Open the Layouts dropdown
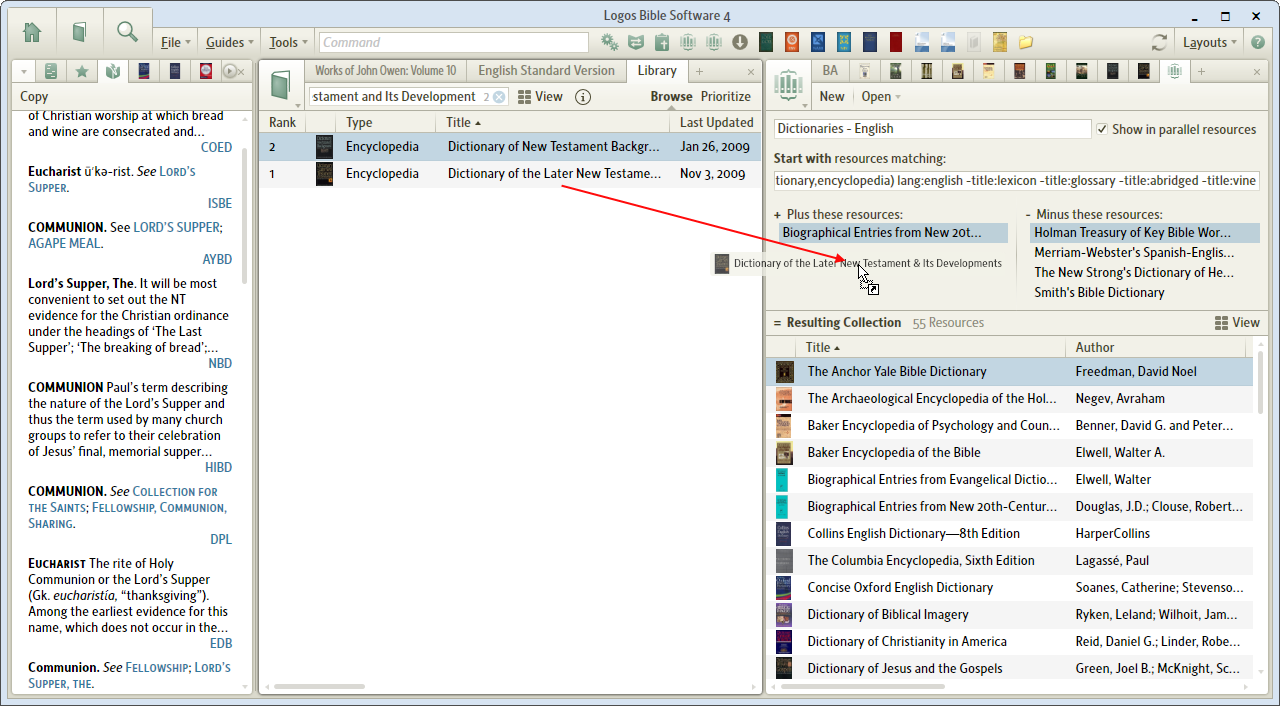Image resolution: width=1280 pixels, height=706 pixels. click(x=1210, y=42)
